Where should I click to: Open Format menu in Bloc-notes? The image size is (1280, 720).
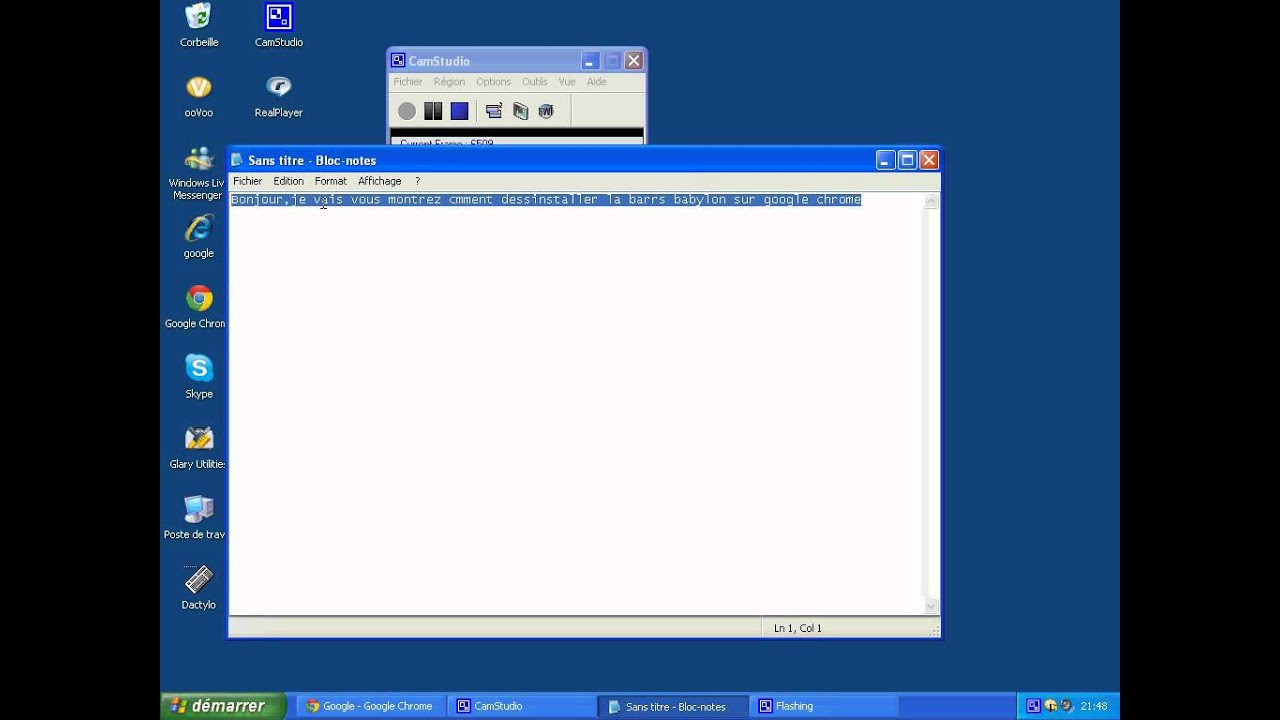coord(330,181)
